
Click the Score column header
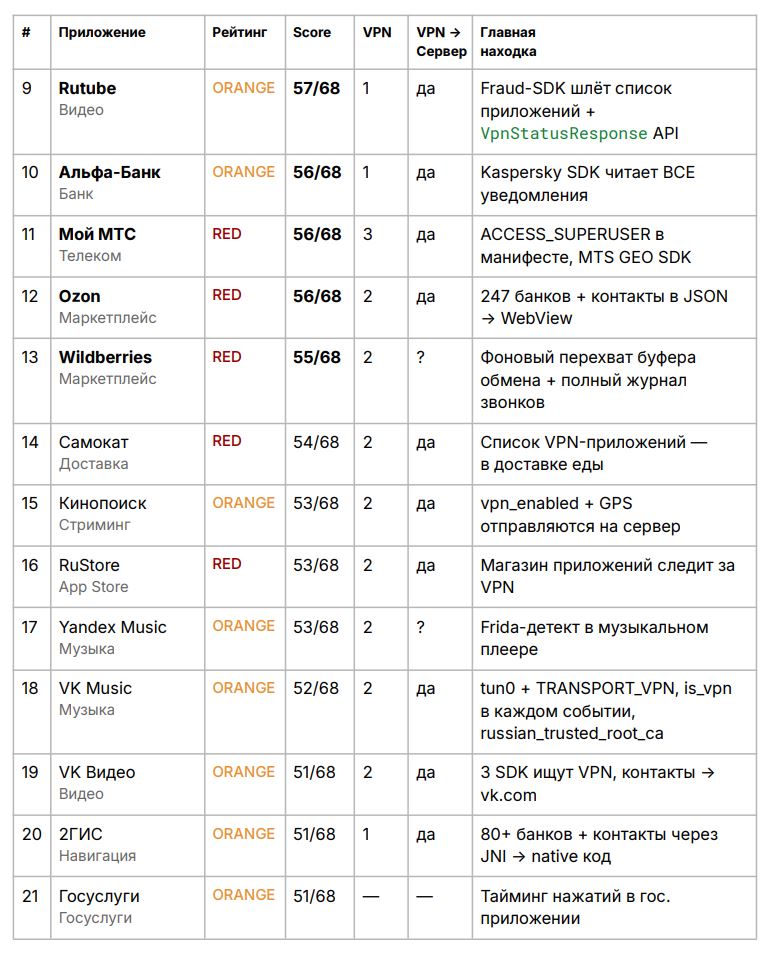pos(312,33)
